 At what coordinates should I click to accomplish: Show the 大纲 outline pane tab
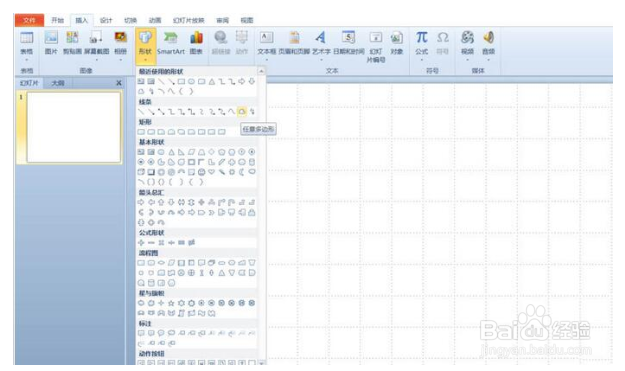tap(58, 83)
